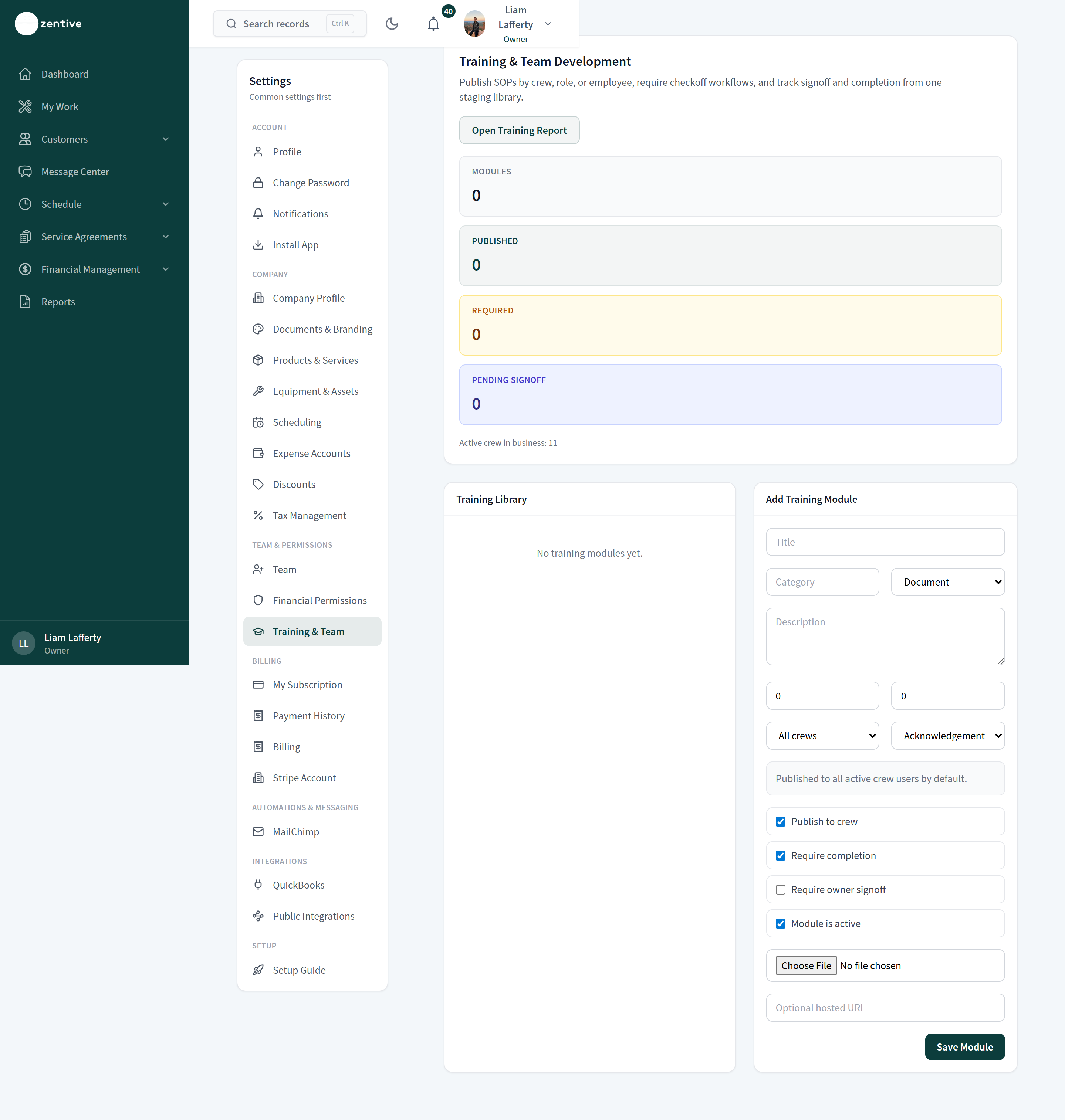This screenshot has height=1120, width=1065.
Task: Click the Equipment & Assets wrench icon
Action: point(258,391)
